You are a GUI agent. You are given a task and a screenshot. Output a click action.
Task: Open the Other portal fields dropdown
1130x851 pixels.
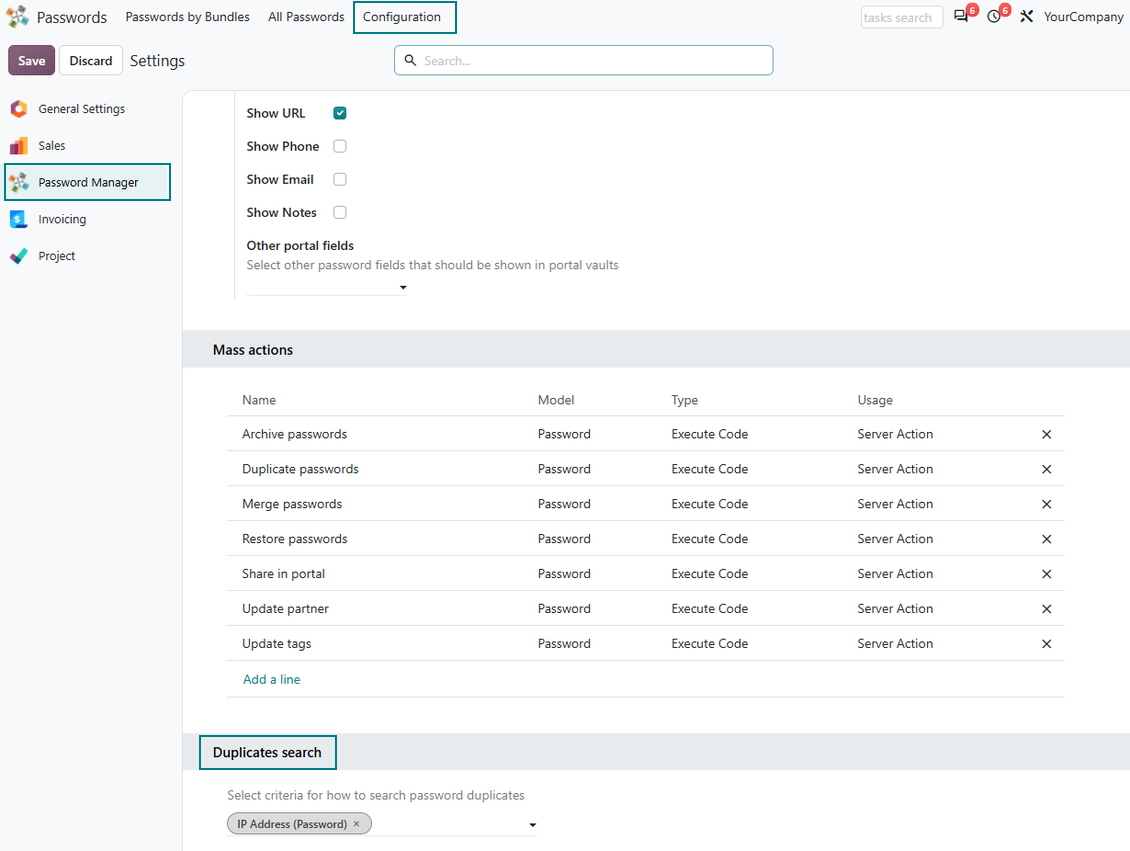tap(326, 288)
